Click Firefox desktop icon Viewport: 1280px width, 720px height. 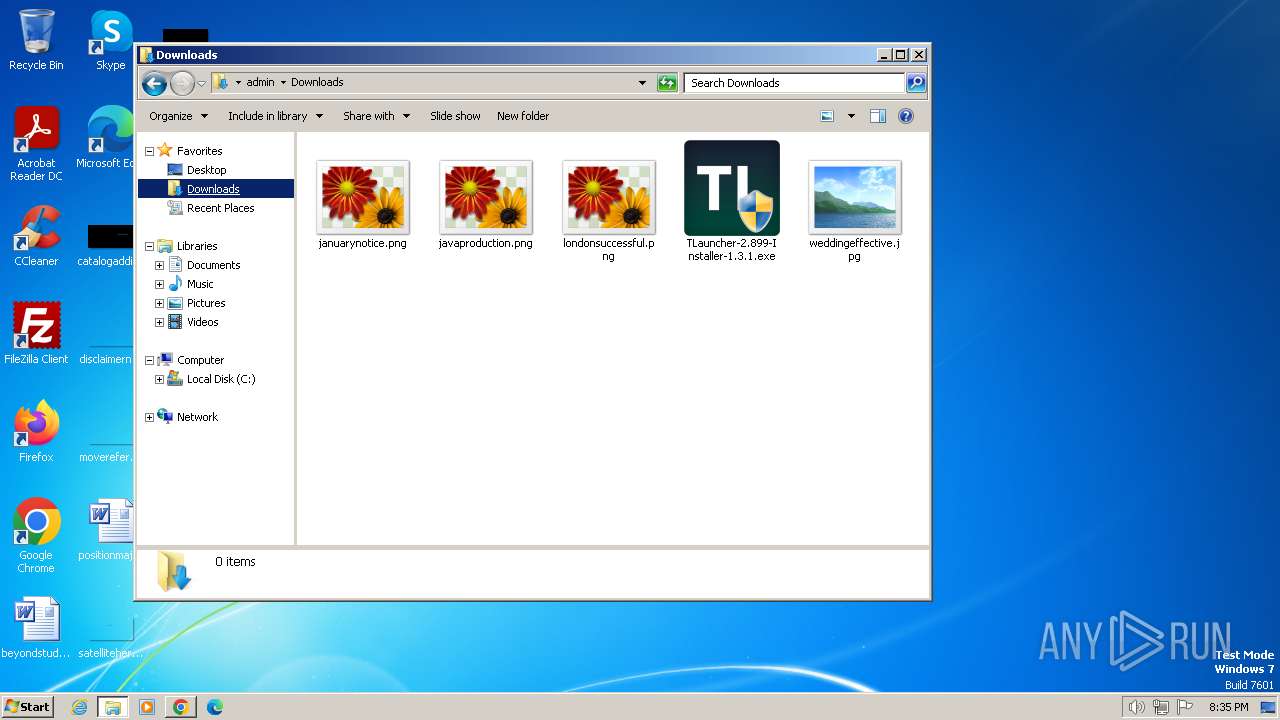[x=36, y=431]
